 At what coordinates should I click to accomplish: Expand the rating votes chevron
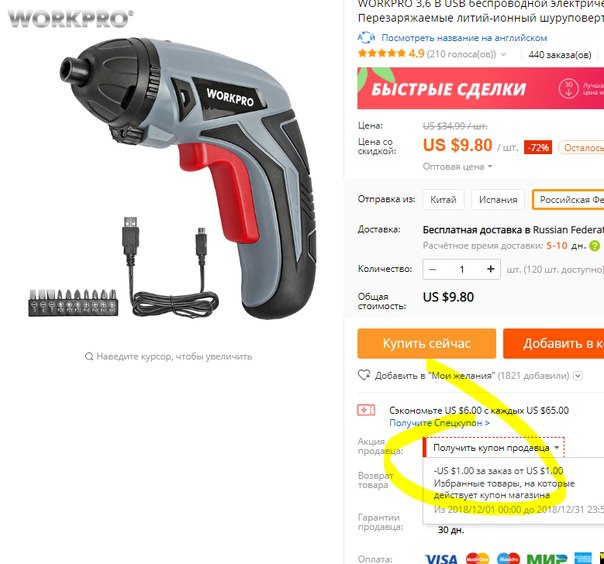[x=503, y=54]
